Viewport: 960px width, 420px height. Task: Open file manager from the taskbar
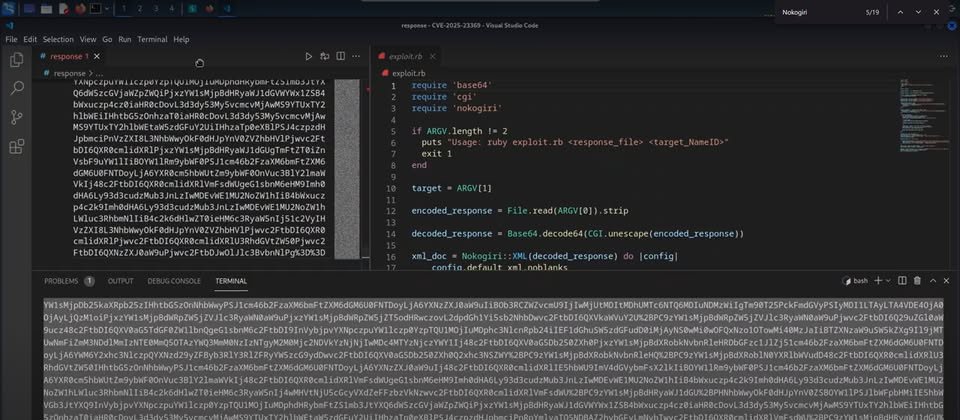pos(46,9)
